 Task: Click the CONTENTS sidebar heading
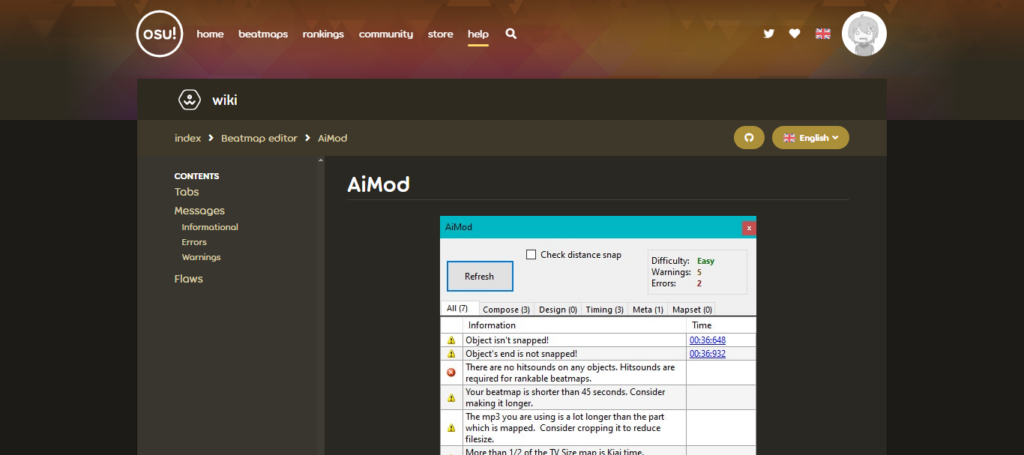[x=197, y=176]
